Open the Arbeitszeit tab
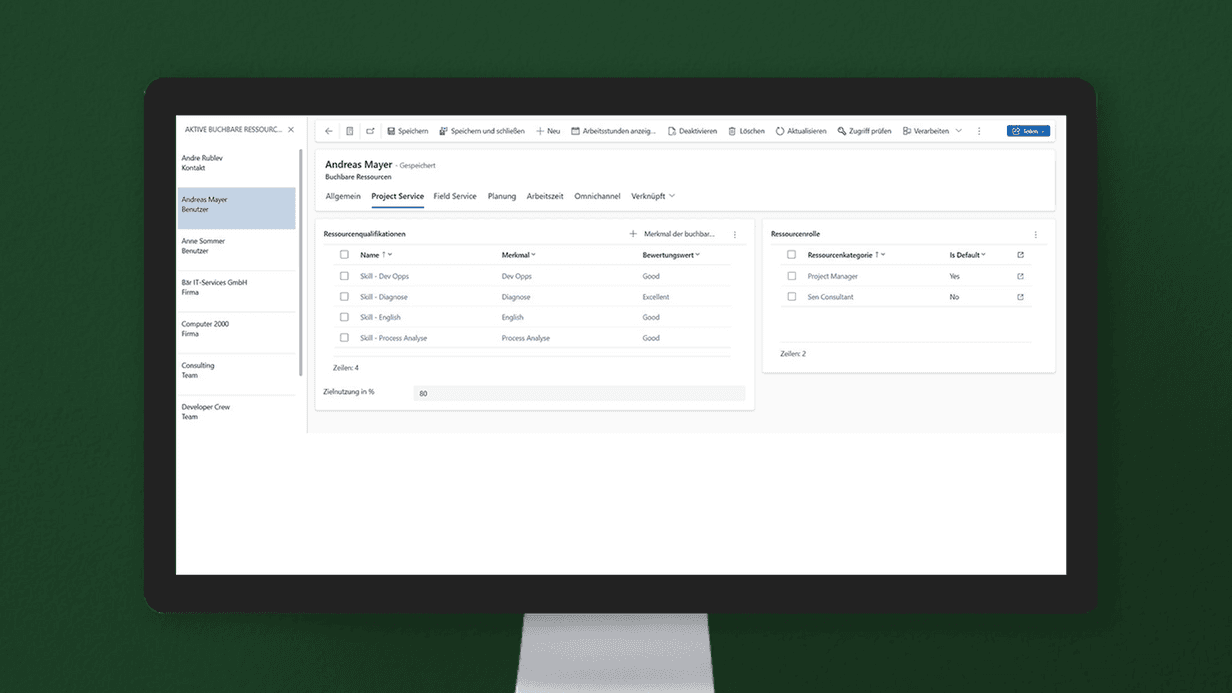The image size is (1232, 693). tap(545, 196)
